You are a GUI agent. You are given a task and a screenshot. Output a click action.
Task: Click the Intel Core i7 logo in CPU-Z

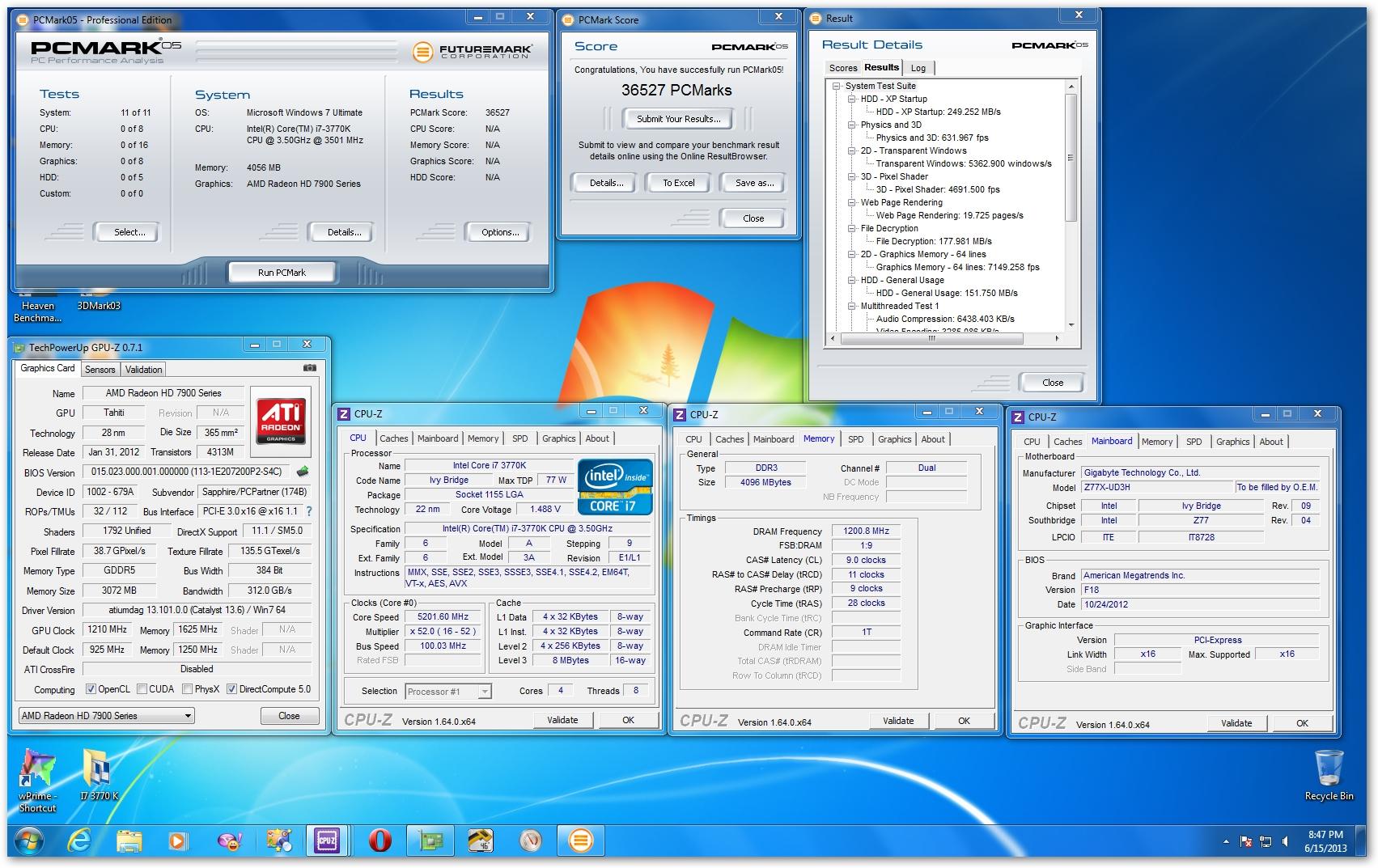point(616,488)
